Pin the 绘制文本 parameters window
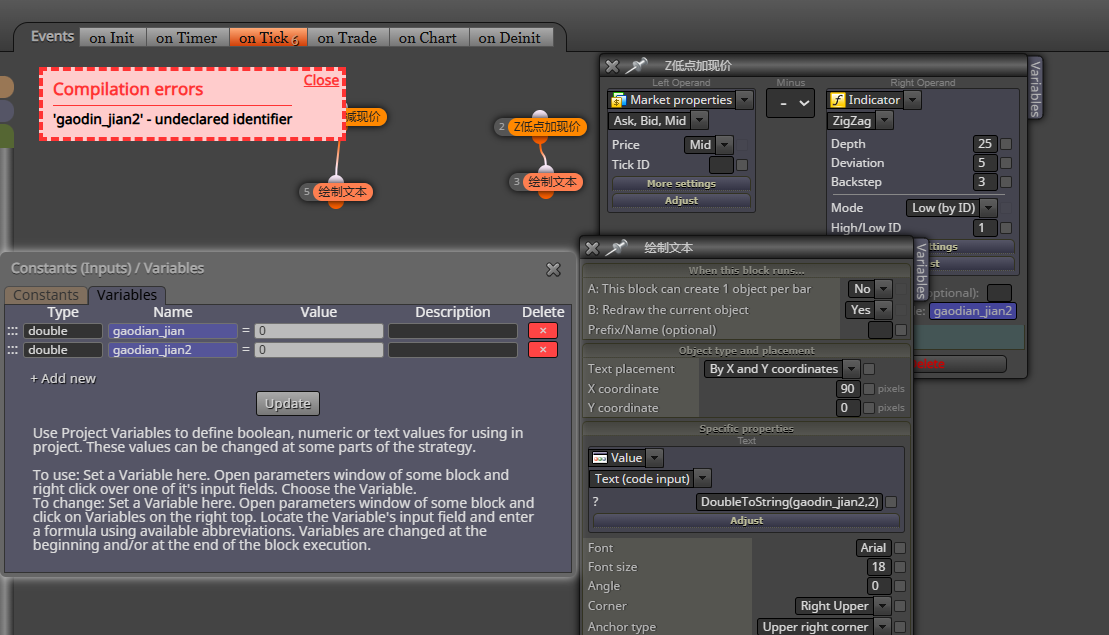 click(x=617, y=247)
